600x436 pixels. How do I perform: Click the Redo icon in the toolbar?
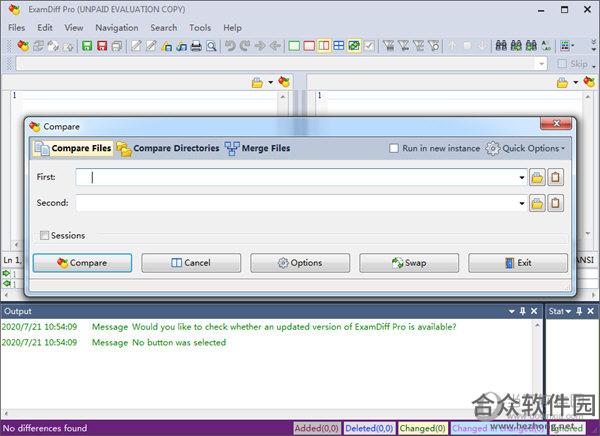[245, 46]
